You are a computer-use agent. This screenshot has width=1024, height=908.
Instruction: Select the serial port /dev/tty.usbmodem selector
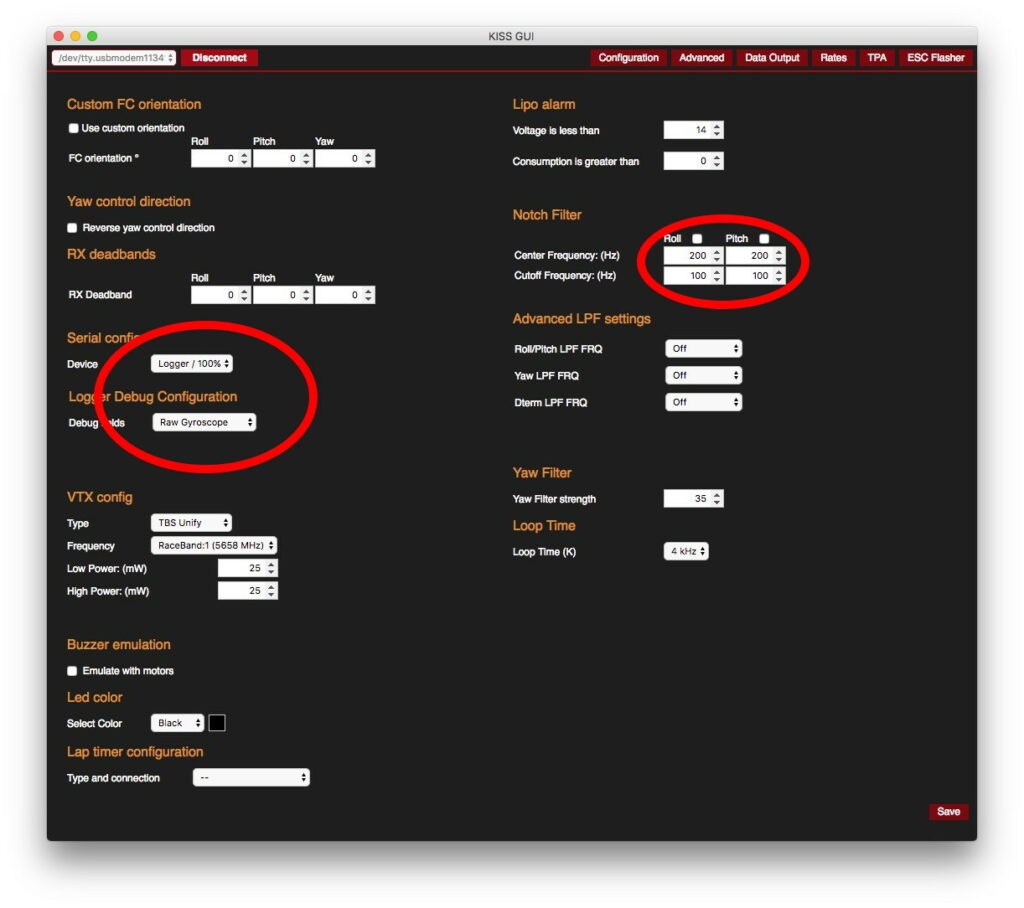point(114,58)
